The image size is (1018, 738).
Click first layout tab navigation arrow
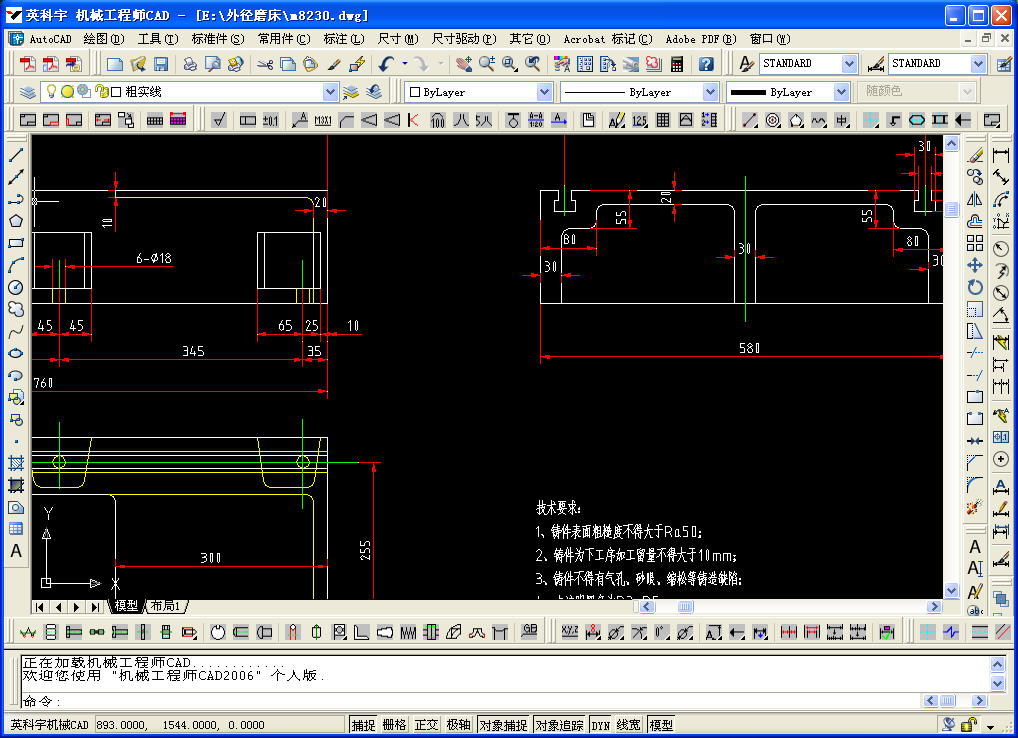click(40, 607)
